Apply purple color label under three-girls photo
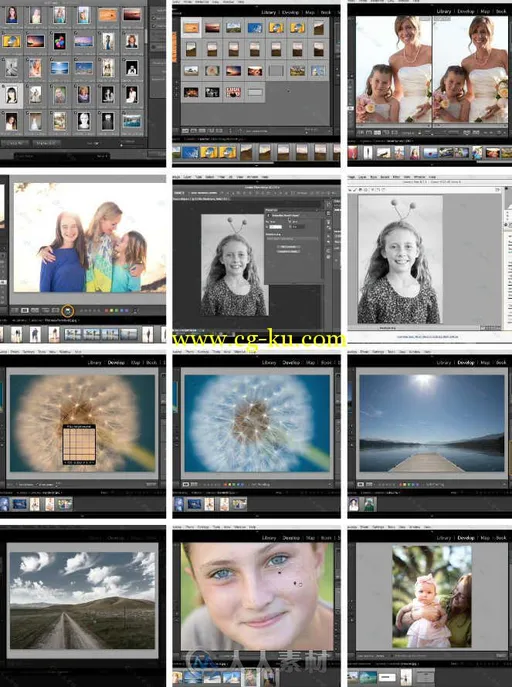The image size is (512, 687). tap(126, 311)
